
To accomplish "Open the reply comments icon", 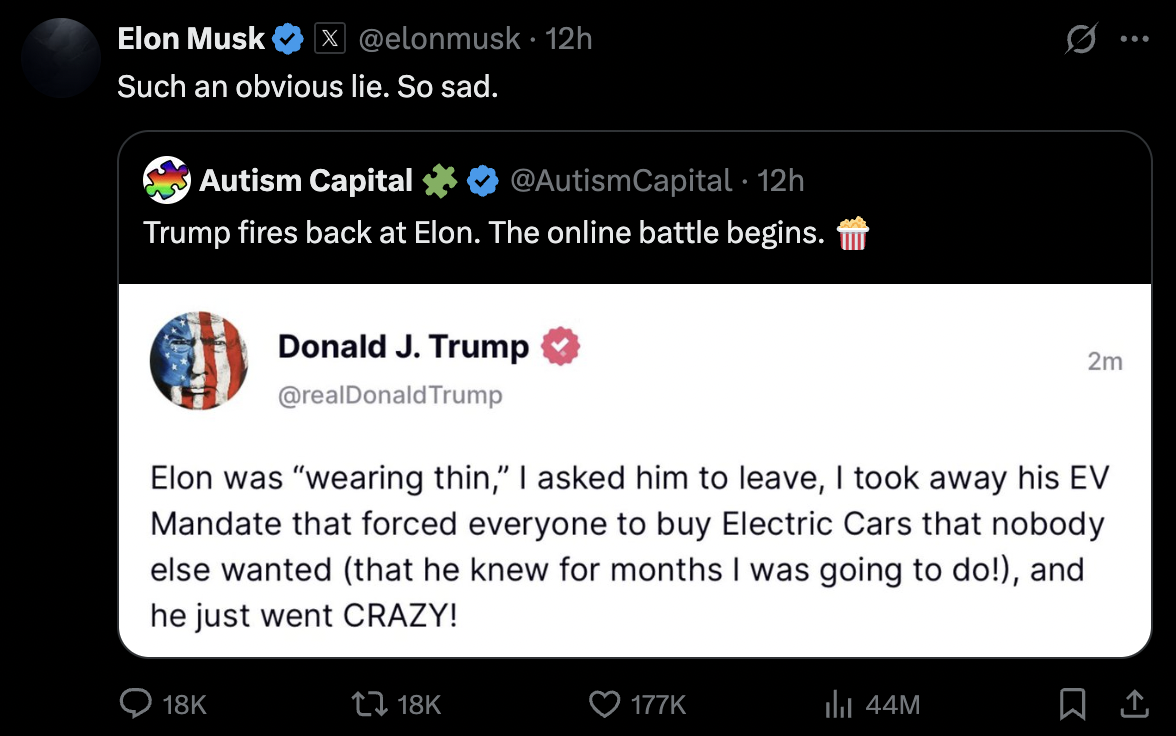I will 136,704.
